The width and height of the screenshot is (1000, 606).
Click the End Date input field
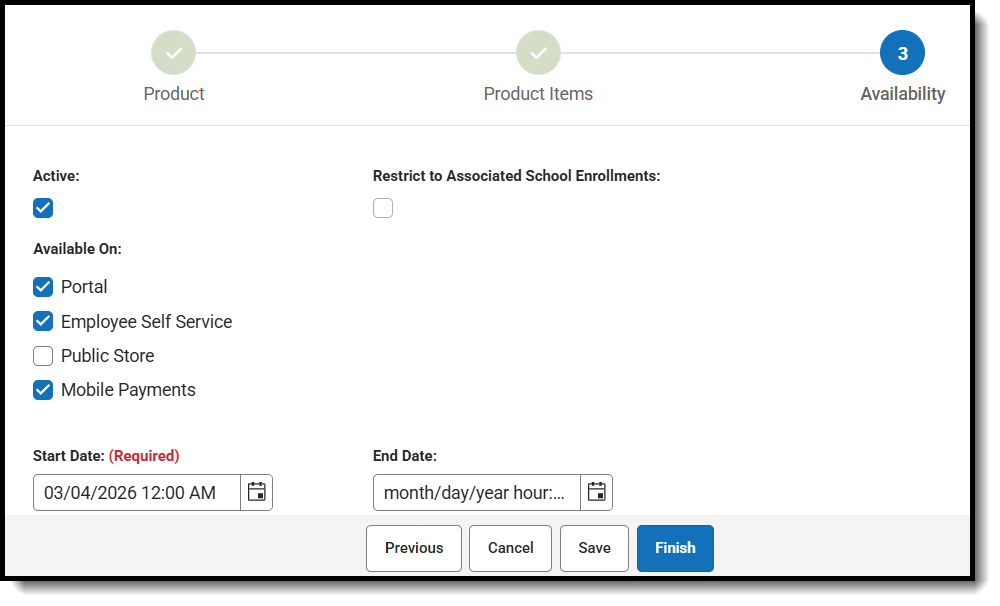click(473, 492)
